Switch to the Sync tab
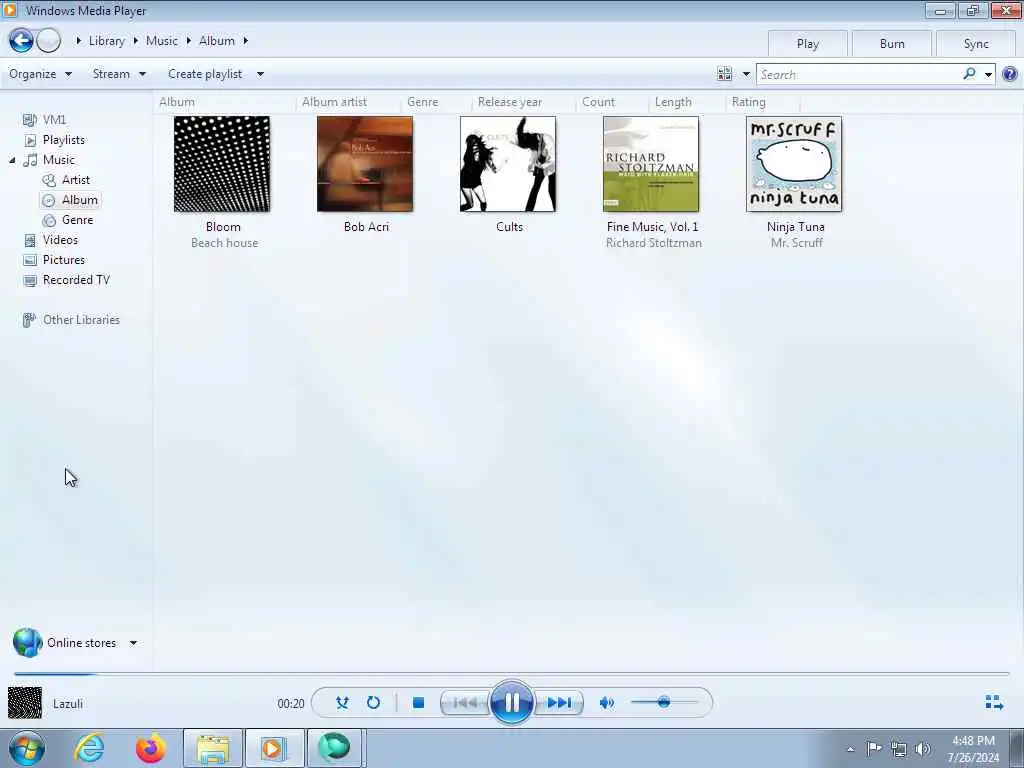 tap(976, 44)
